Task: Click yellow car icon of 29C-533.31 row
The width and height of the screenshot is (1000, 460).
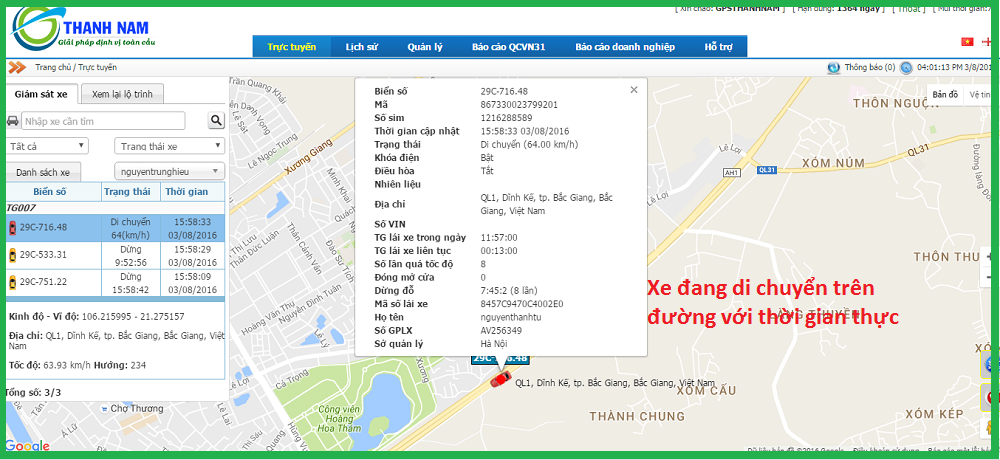Action: click(12, 255)
